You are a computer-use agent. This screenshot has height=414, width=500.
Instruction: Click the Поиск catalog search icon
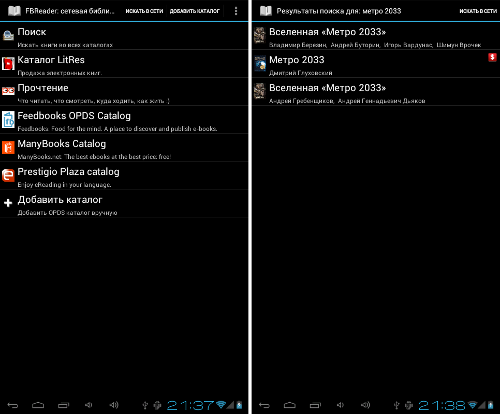pos(8,35)
